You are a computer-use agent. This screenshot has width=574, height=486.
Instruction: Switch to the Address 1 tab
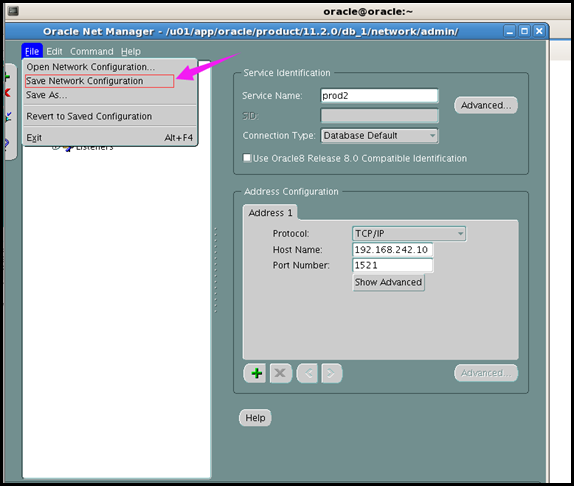pyautogui.click(x=270, y=213)
